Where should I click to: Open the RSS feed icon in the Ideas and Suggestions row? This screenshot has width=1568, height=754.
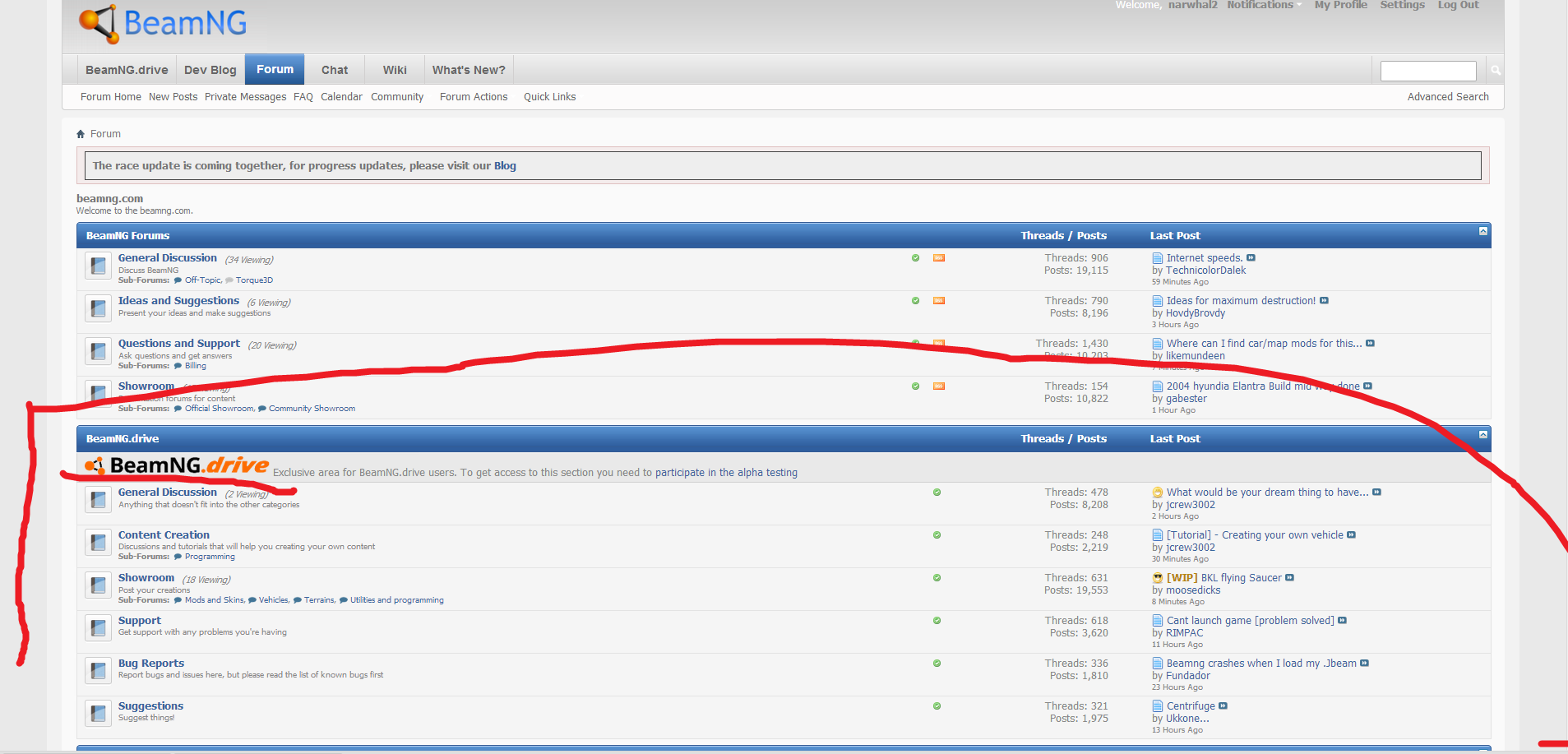click(939, 301)
